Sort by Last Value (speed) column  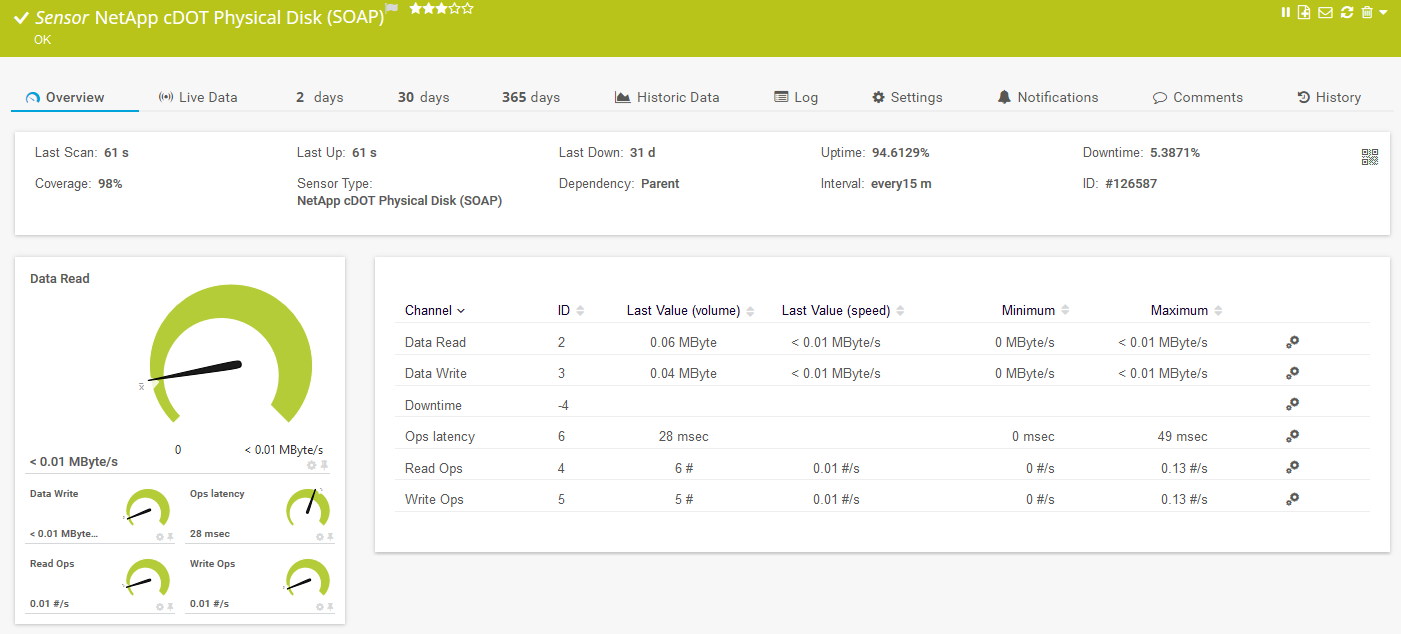(x=843, y=310)
